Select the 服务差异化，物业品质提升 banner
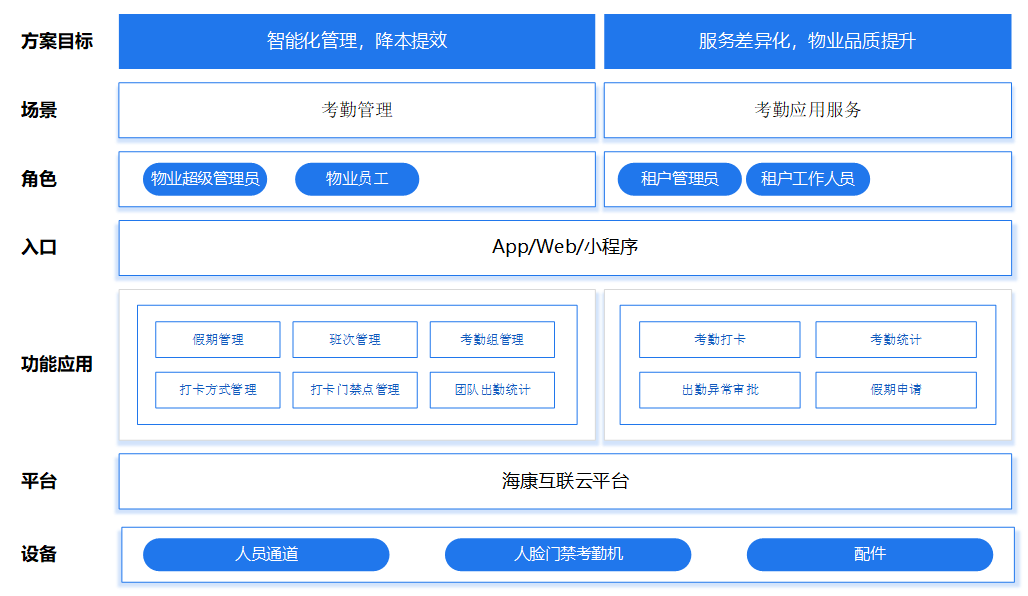Viewport: 1028px width, 596px height. point(807,41)
